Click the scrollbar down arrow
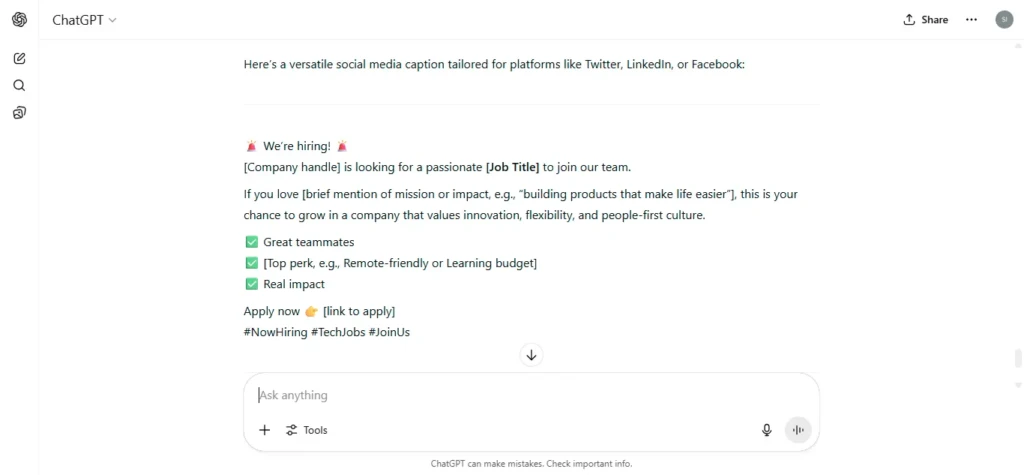 point(1017,384)
